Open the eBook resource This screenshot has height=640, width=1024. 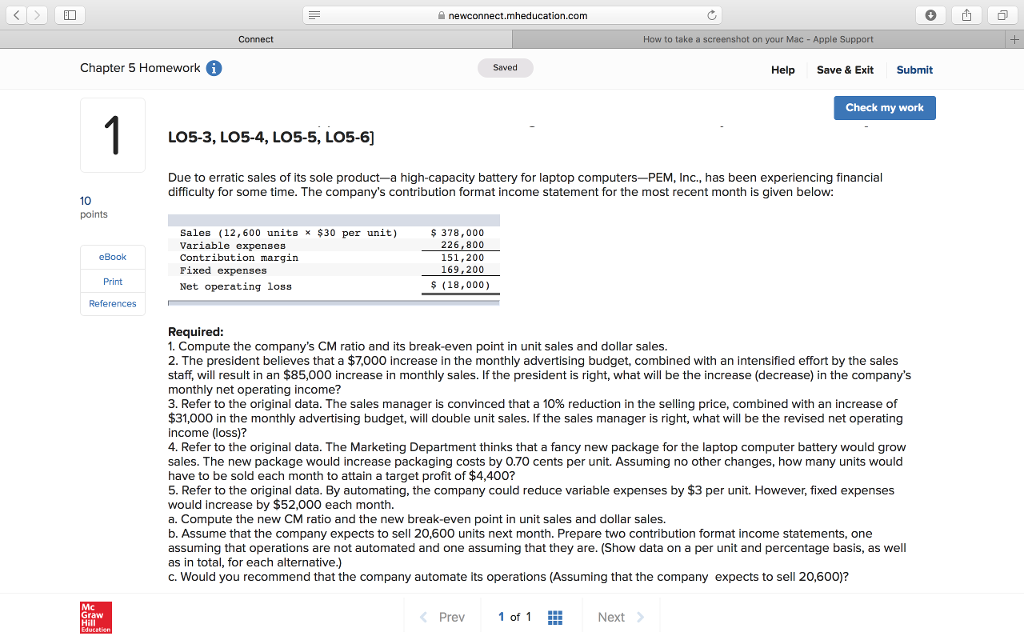coord(113,257)
